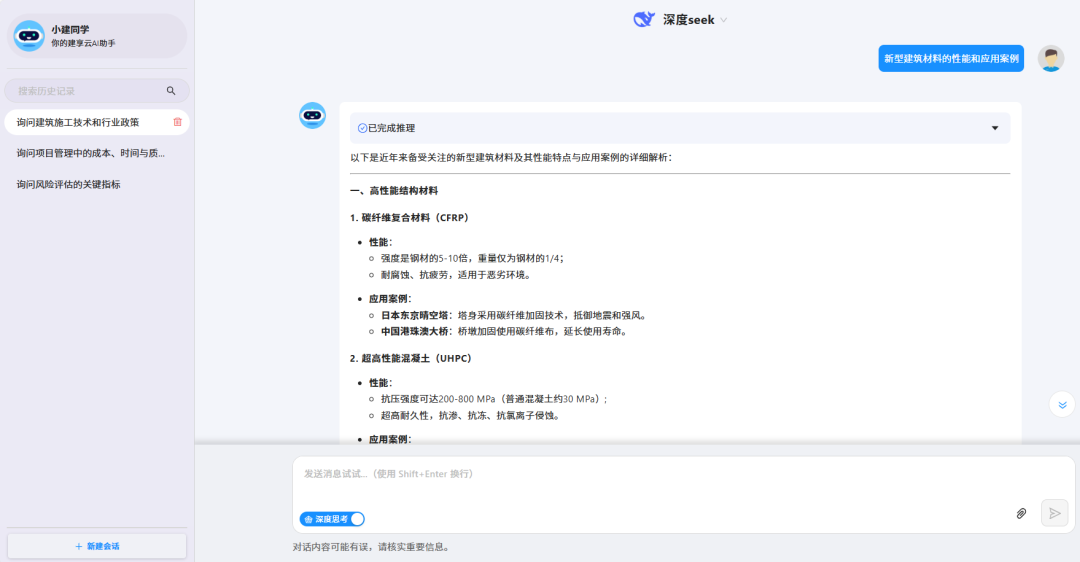The height and width of the screenshot is (562, 1080).
Task: Open the 深度seek model dropdown
Action: [724, 20]
